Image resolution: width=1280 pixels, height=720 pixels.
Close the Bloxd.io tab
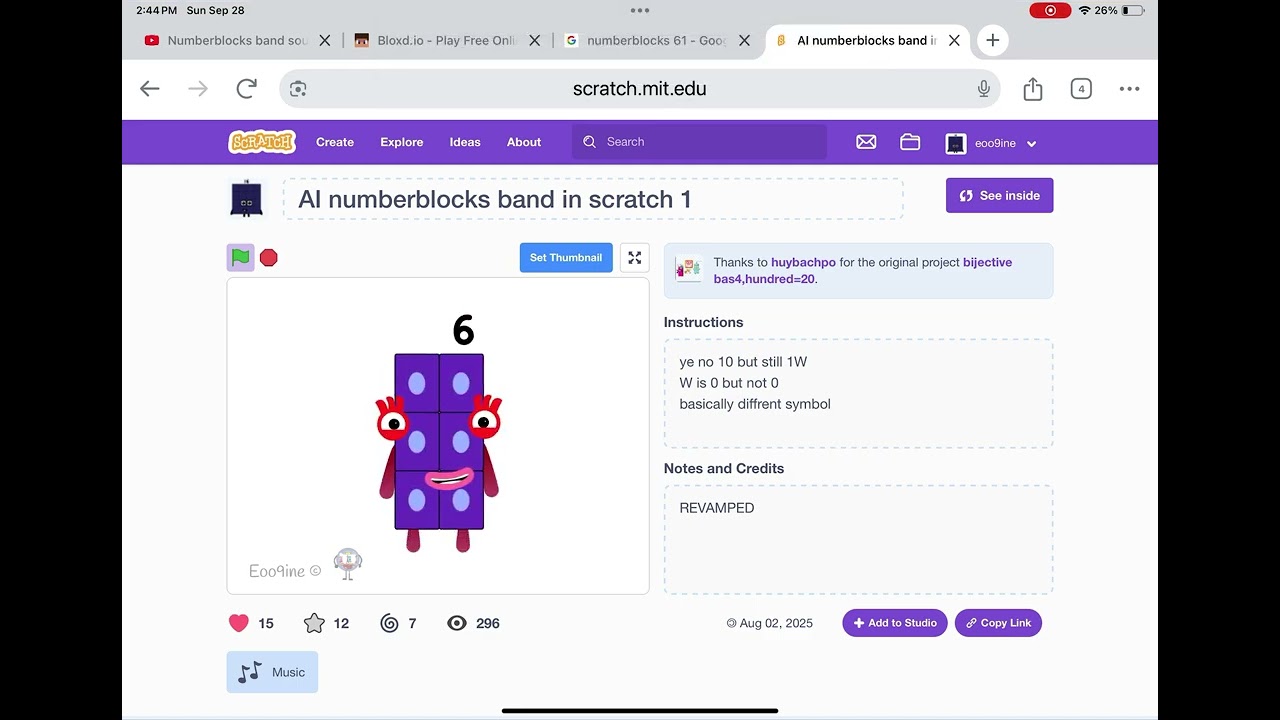(x=534, y=41)
